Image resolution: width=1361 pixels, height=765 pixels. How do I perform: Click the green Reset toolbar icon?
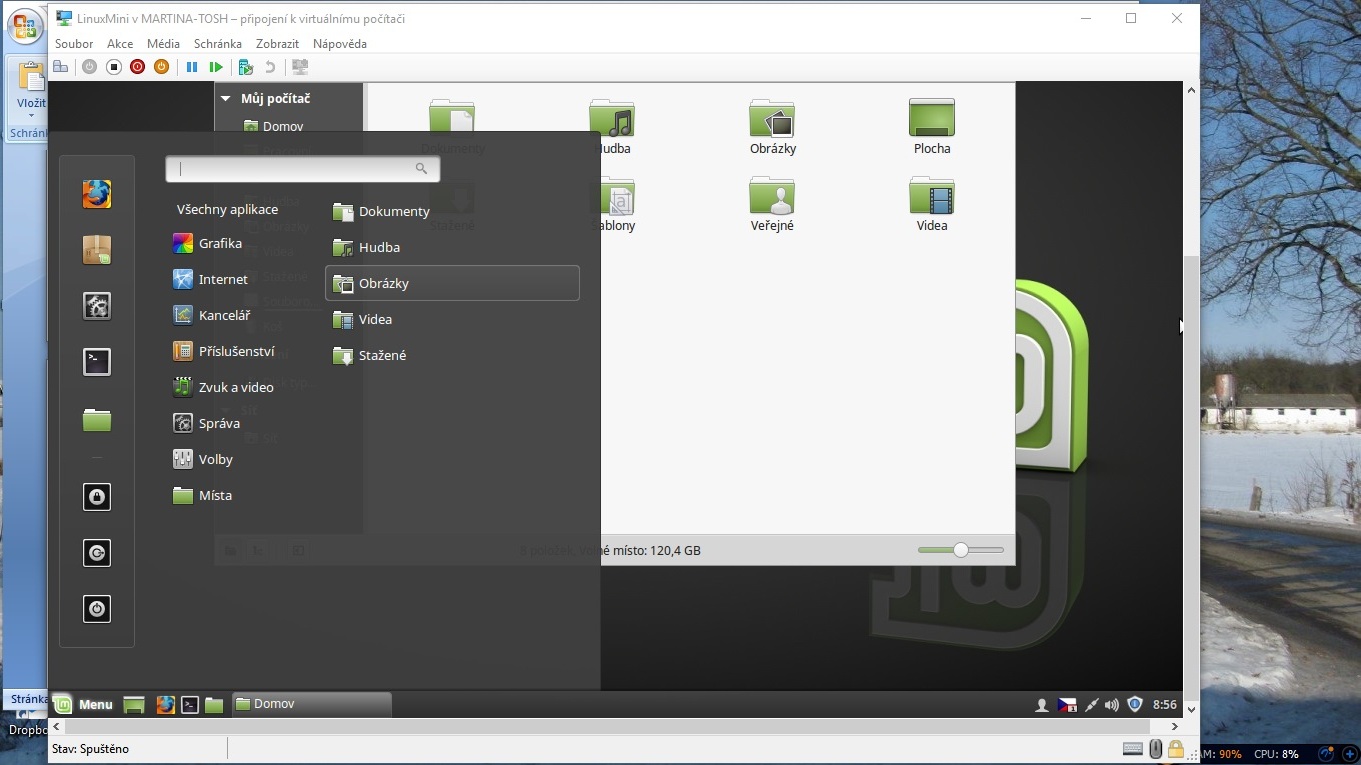tap(216, 67)
